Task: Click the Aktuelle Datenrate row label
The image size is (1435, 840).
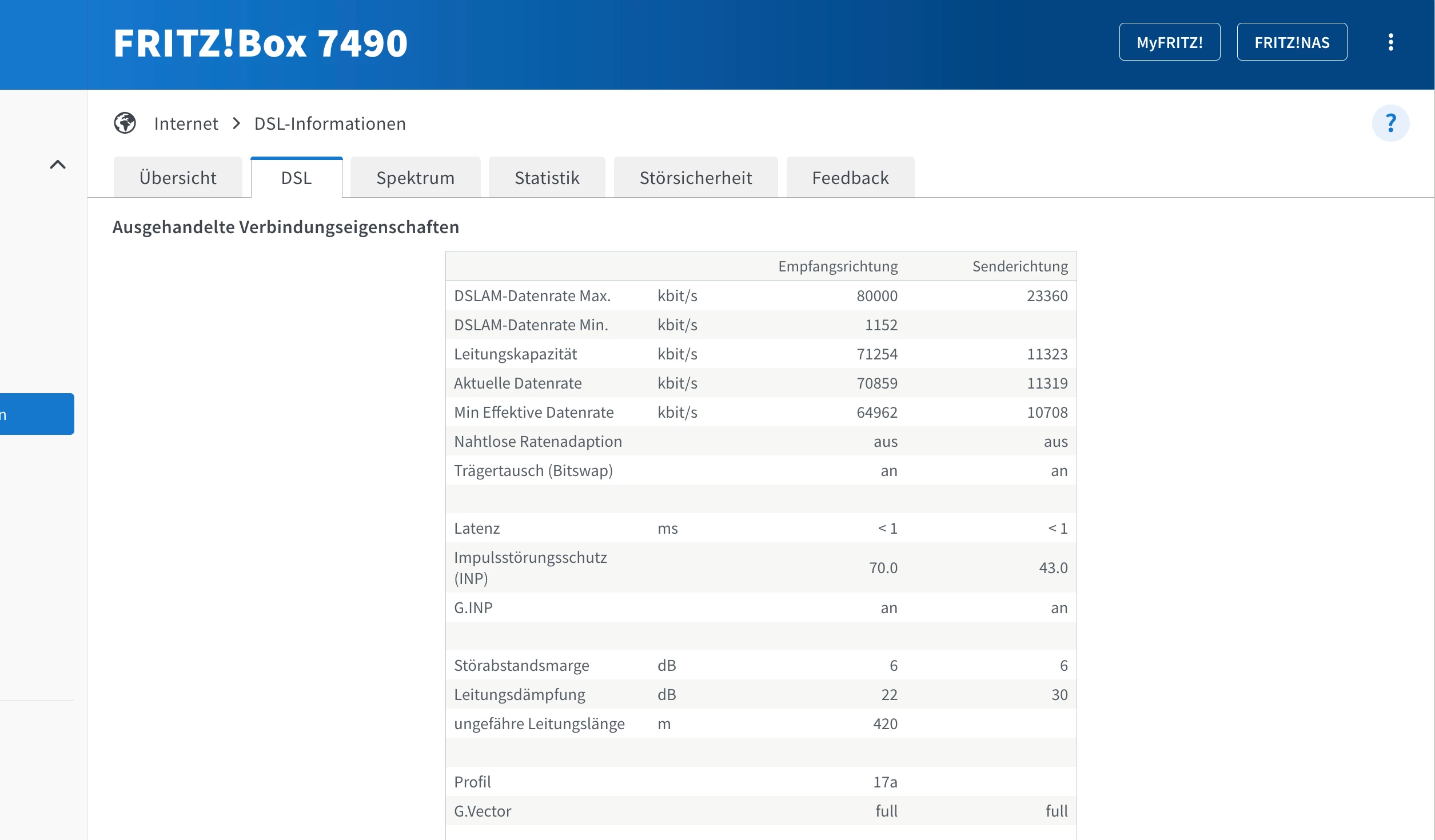Action: [517, 383]
